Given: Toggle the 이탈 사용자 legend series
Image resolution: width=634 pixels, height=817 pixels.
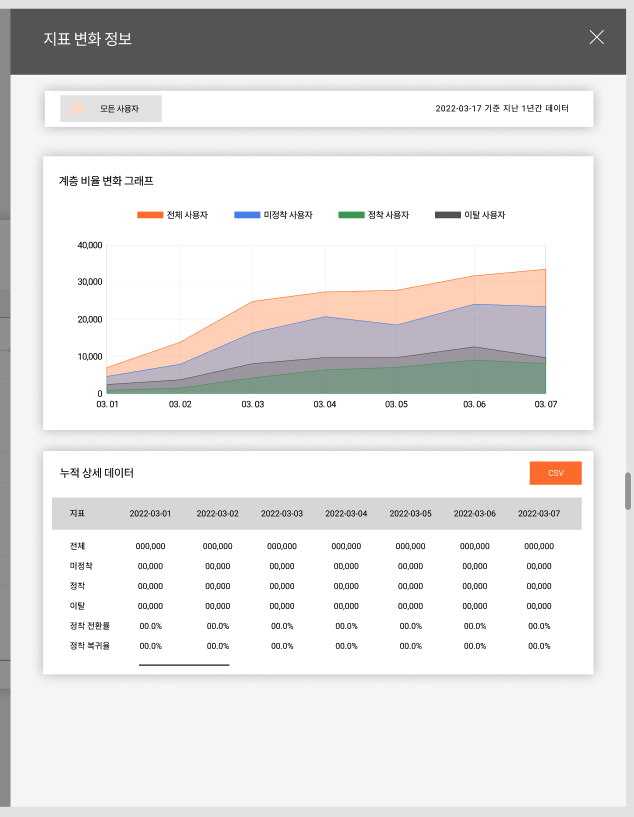Looking at the screenshot, I should click(x=470, y=215).
